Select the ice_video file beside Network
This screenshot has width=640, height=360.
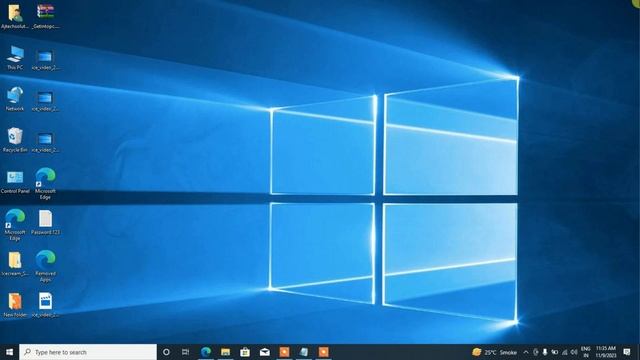[x=45, y=101]
